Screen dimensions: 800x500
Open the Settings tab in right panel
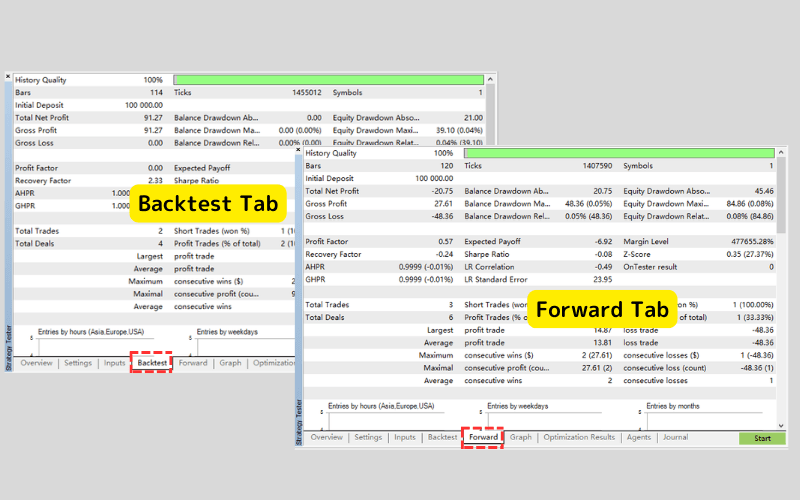(368, 437)
